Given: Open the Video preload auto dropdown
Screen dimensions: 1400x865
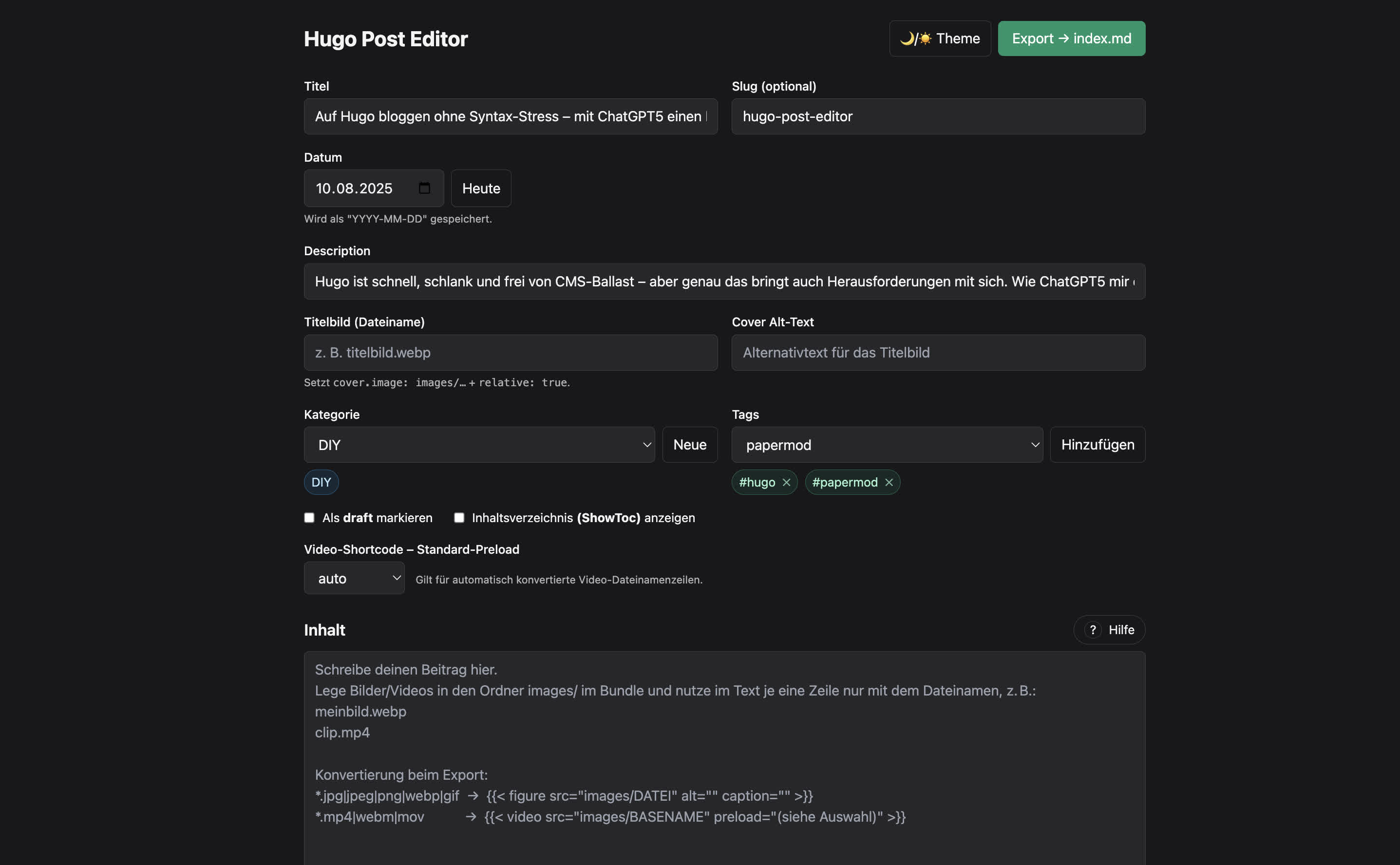Looking at the screenshot, I should [354, 579].
